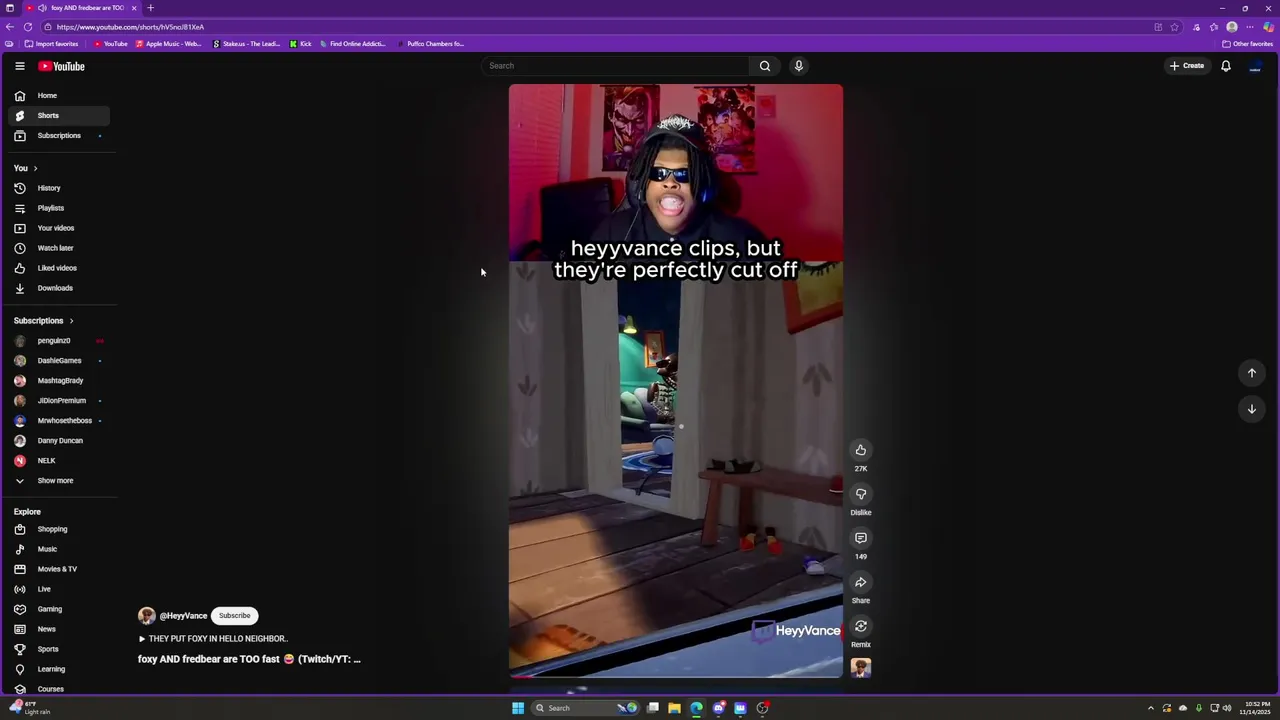Show hidden tray icons chevron
1280x720 pixels.
(1151, 708)
